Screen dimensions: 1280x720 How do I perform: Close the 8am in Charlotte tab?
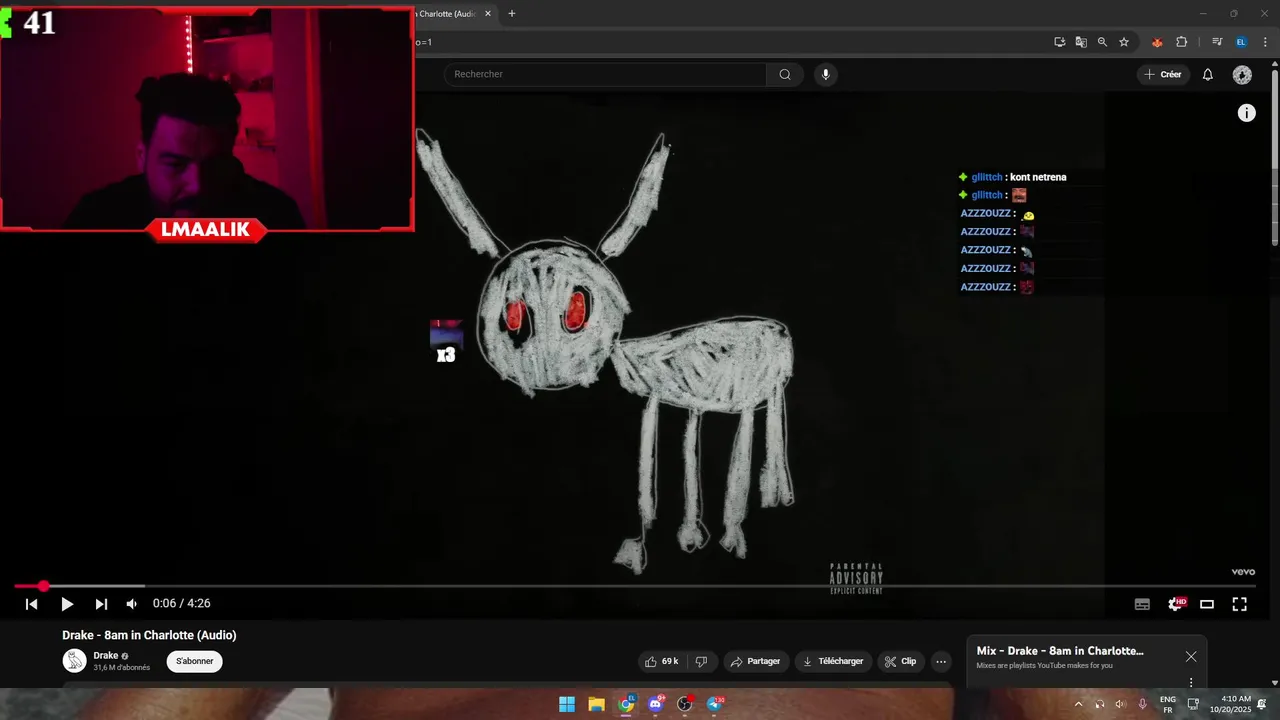pos(488,14)
